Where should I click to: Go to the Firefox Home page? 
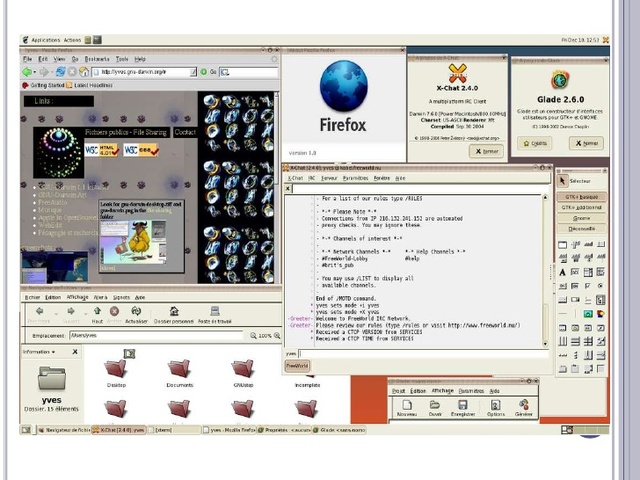pyautogui.click(x=84, y=72)
